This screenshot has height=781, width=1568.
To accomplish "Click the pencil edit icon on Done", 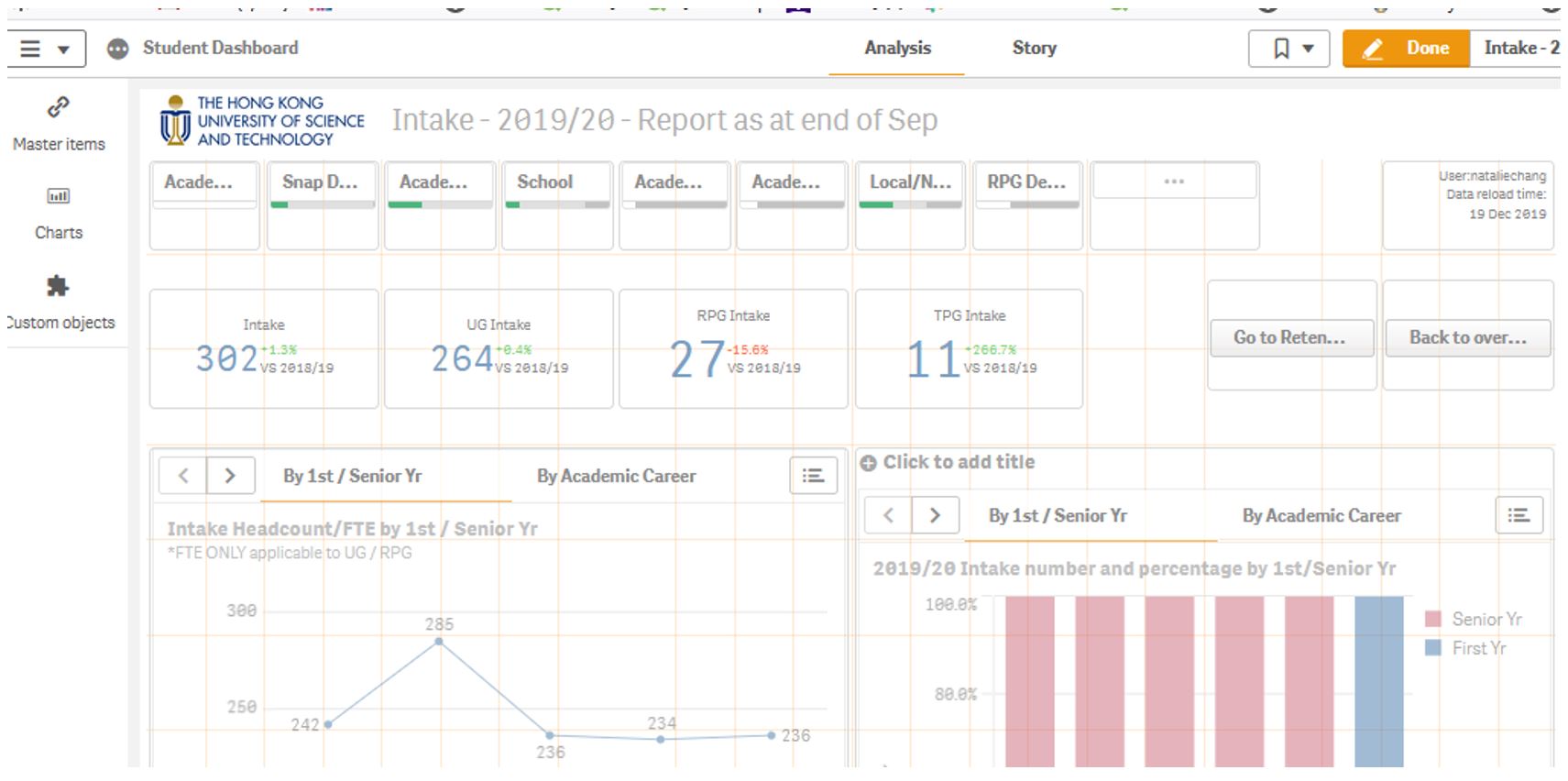I will click(1372, 49).
